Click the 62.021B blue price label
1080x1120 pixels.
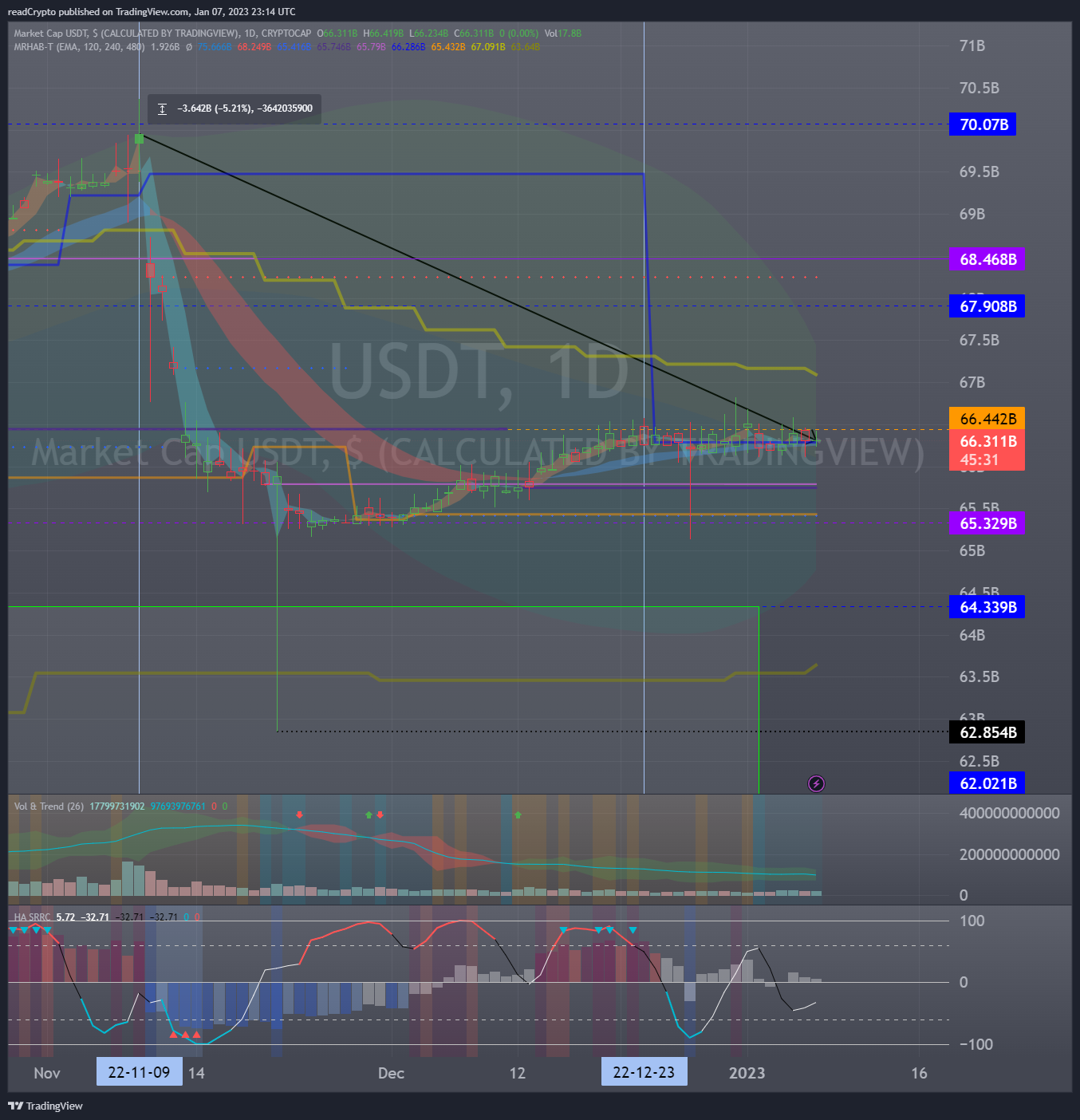[x=987, y=783]
